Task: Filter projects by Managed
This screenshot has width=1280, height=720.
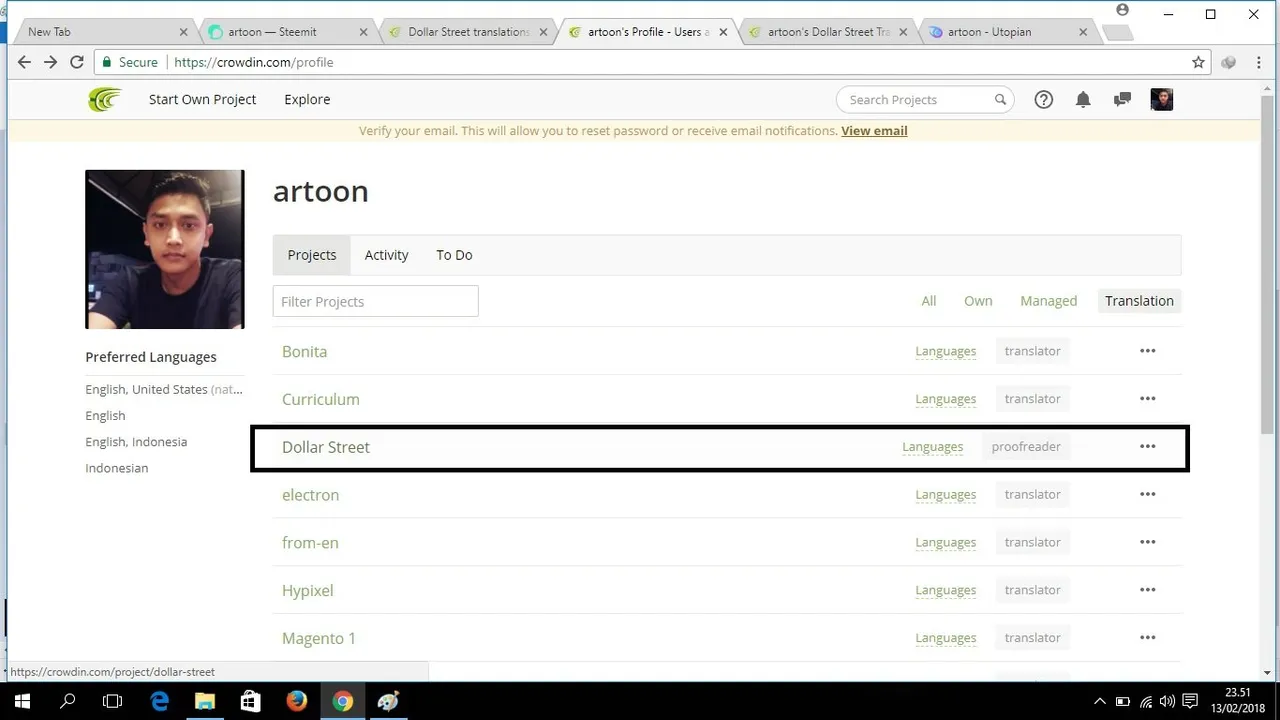Action: 1048,301
